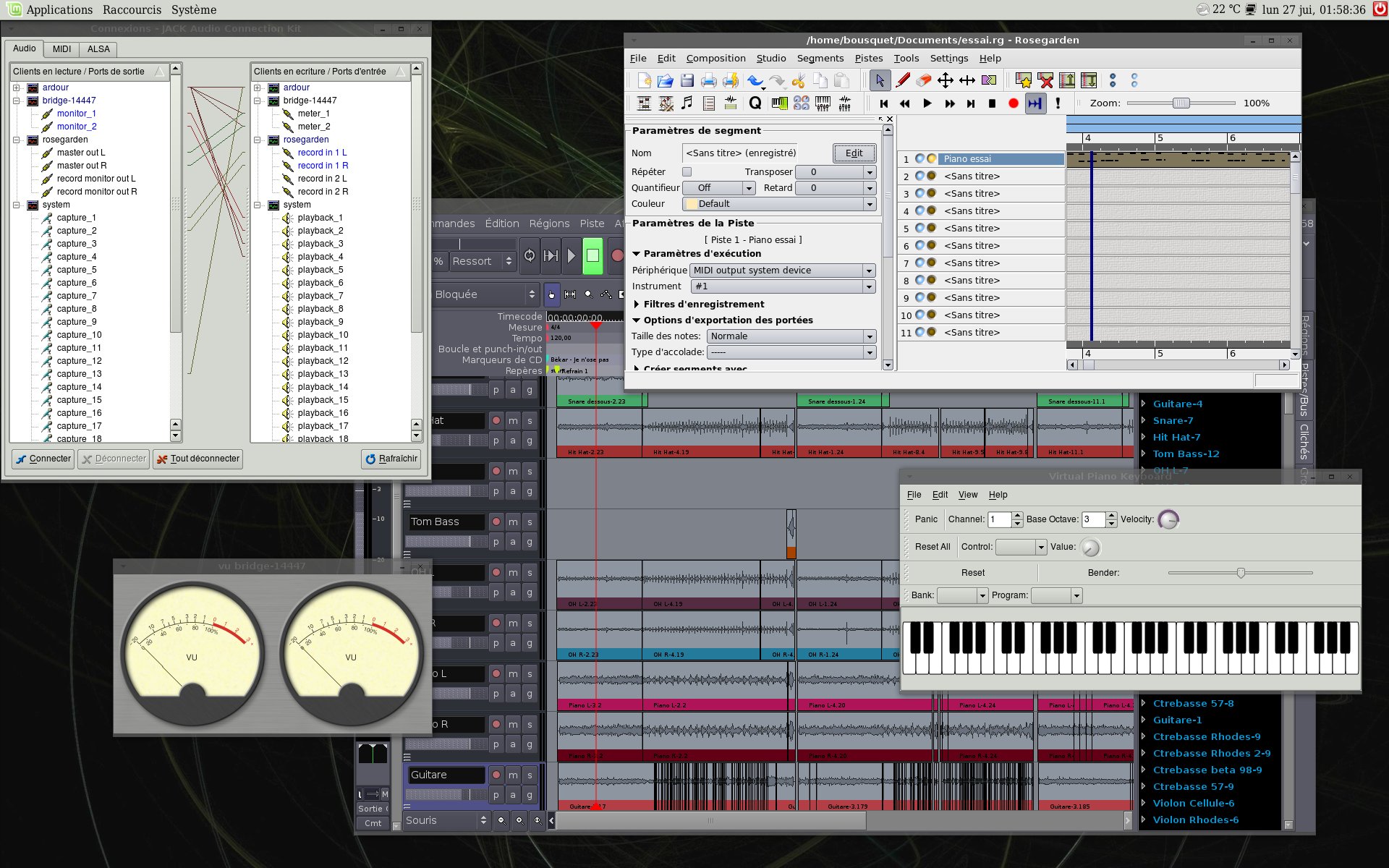The width and height of the screenshot is (1389, 868).
Task: Click the Tout déconnecter button
Action: point(197,459)
